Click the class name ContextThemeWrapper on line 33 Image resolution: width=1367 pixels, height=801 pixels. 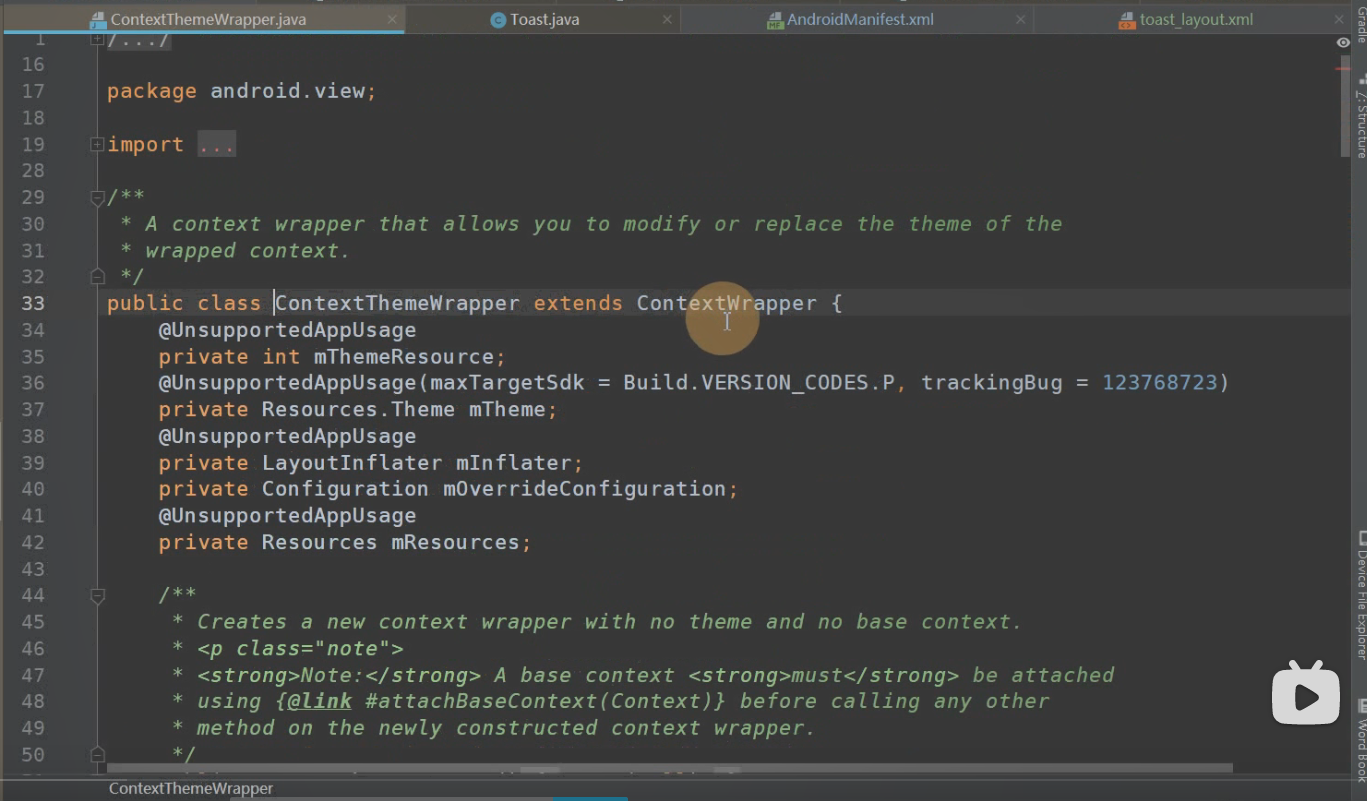pos(397,303)
